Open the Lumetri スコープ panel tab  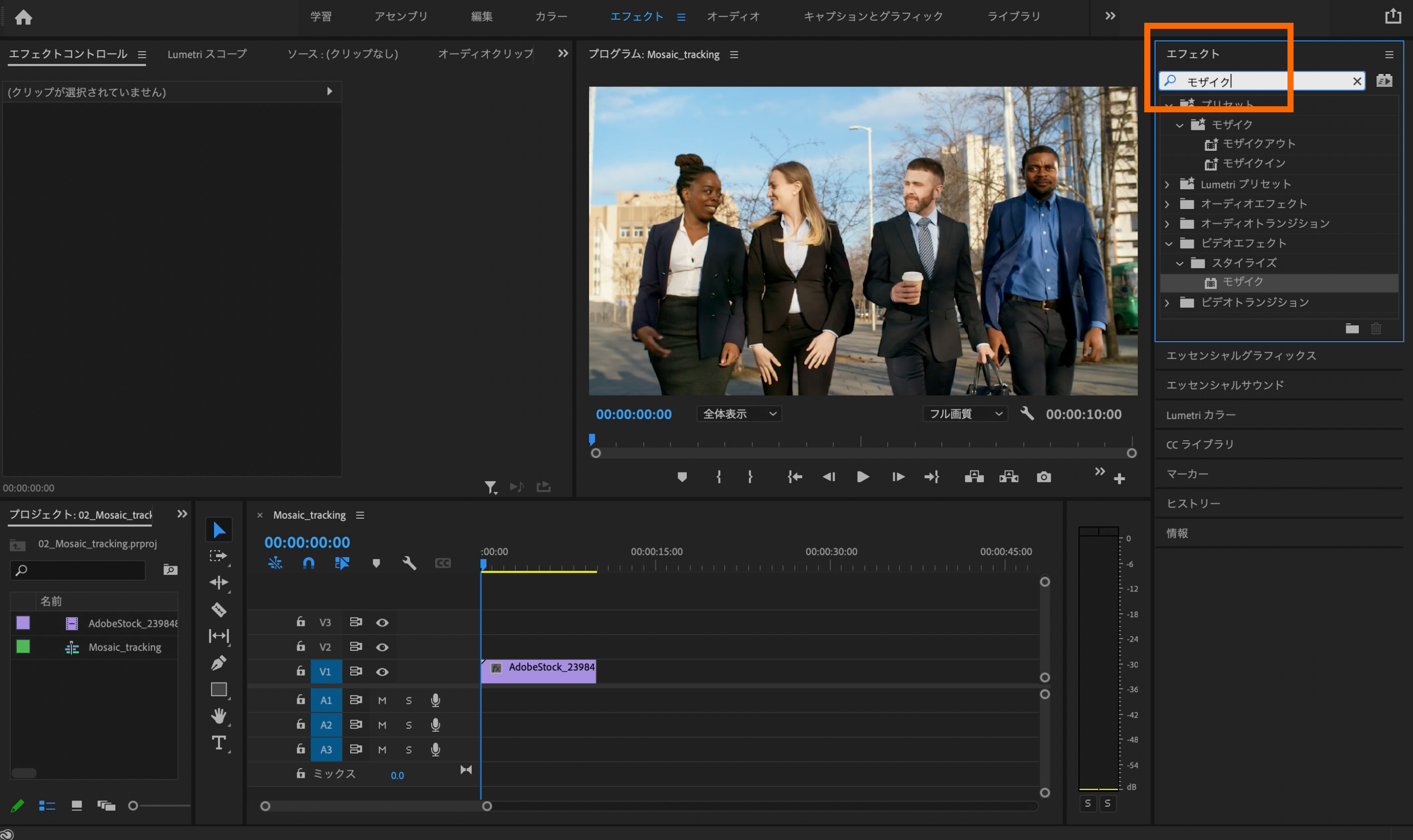point(206,54)
